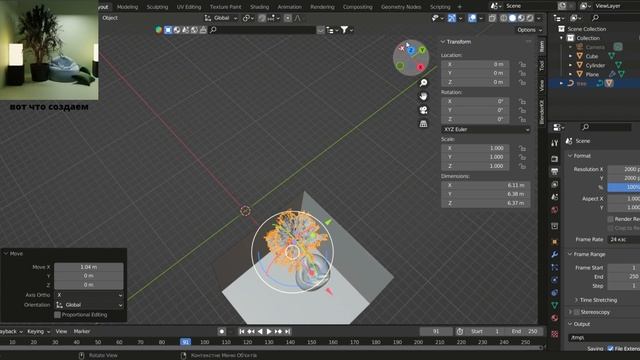This screenshot has width=640, height=360.
Task: Expand the Cube item in outliner
Action: coord(571,56)
